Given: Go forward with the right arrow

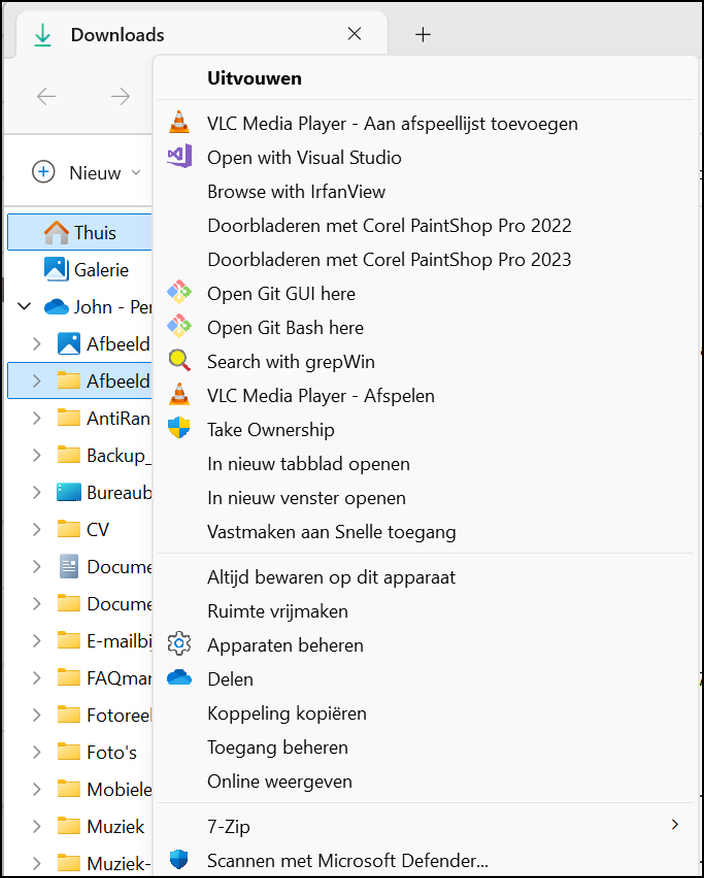Looking at the screenshot, I should pos(120,96).
